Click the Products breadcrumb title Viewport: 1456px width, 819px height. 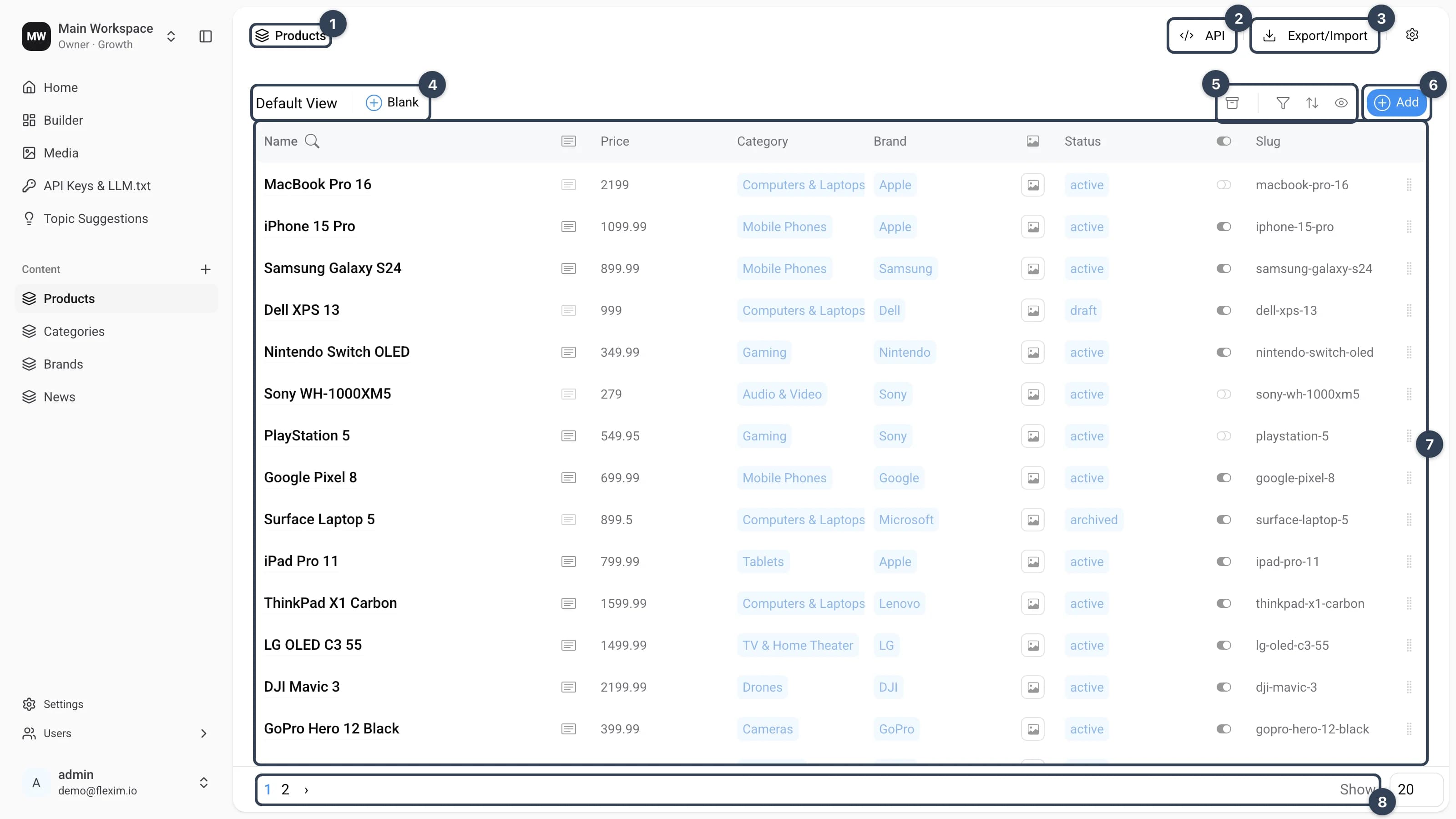coord(291,36)
